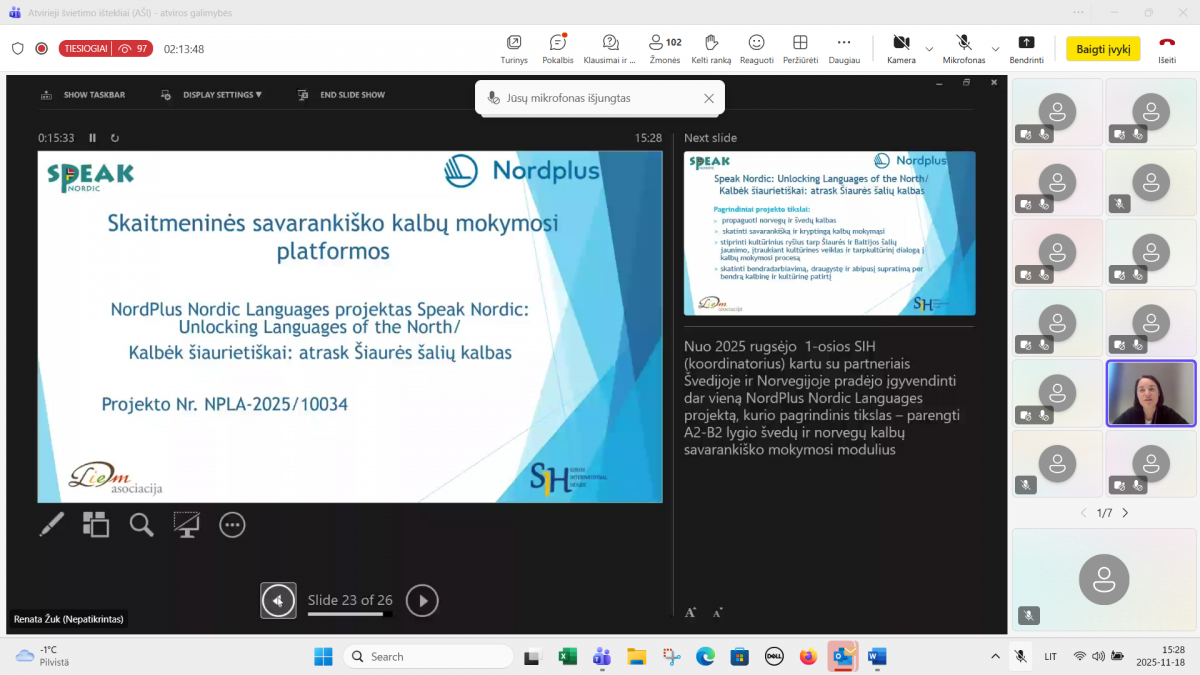Open the Display Settings dropdown
The height and width of the screenshot is (675, 1200).
212,95
